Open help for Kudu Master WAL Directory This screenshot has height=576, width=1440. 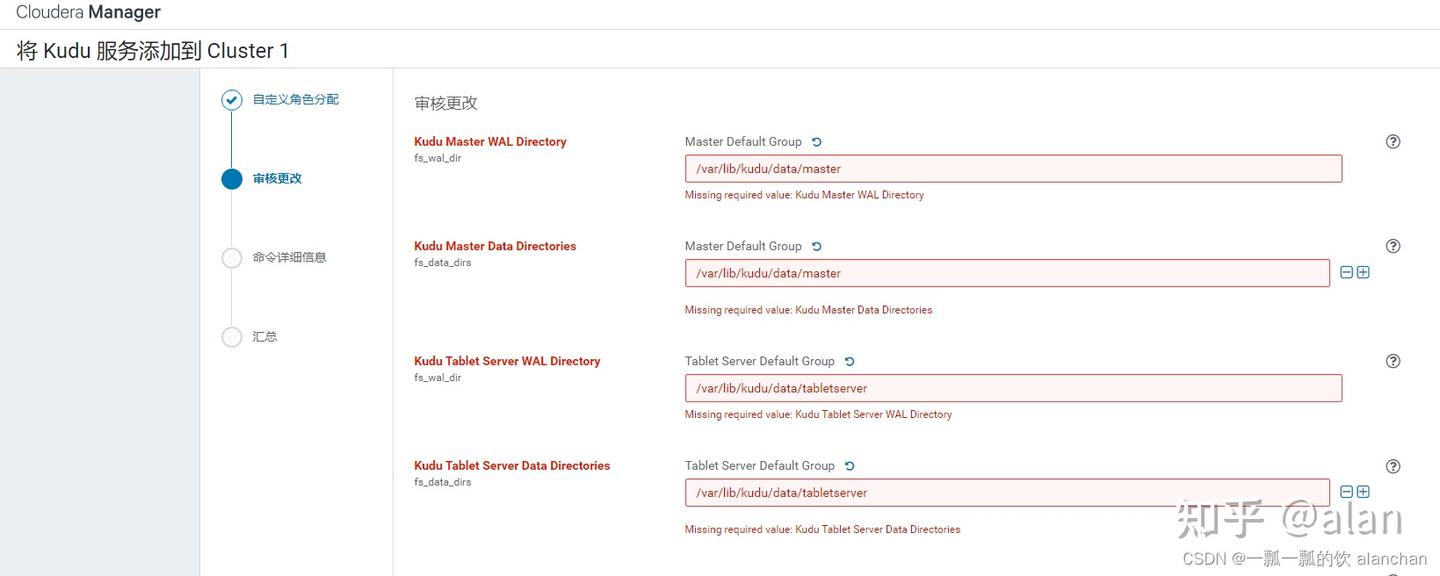tap(1392, 141)
